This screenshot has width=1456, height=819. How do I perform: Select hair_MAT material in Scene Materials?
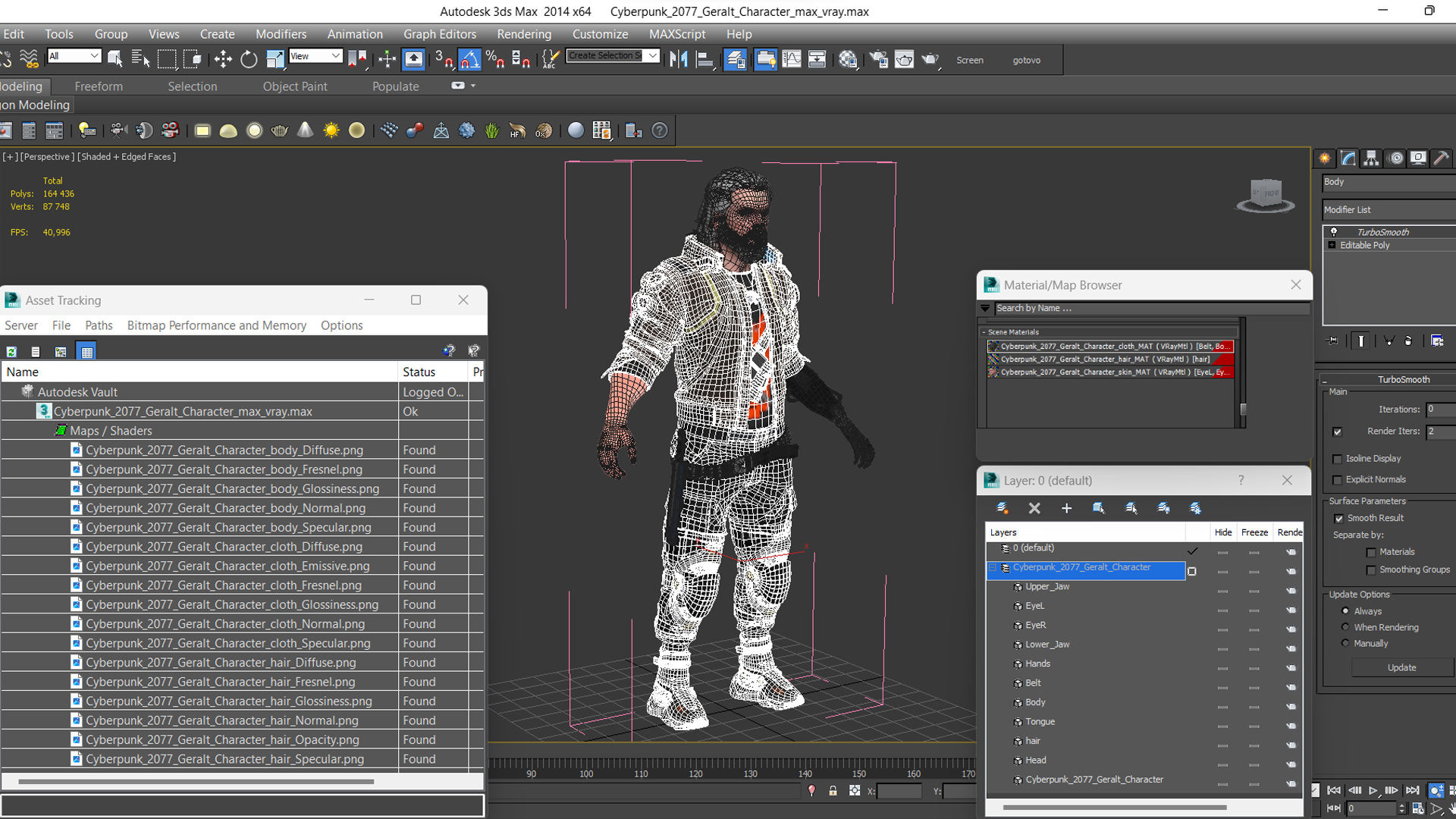click(x=1110, y=359)
